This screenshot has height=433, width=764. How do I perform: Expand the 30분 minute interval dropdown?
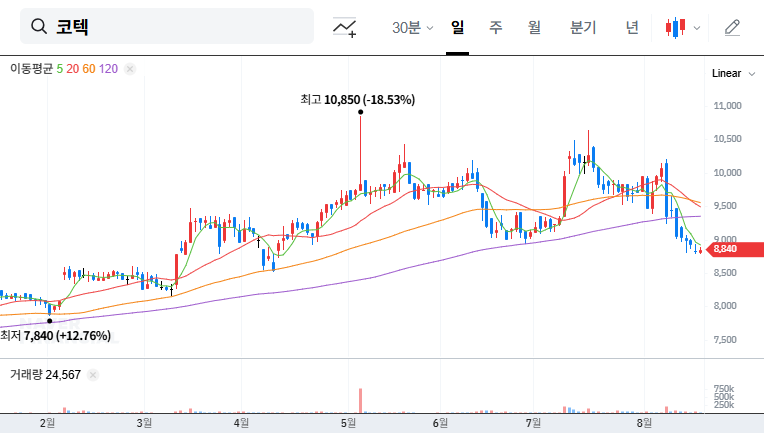[412, 27]
